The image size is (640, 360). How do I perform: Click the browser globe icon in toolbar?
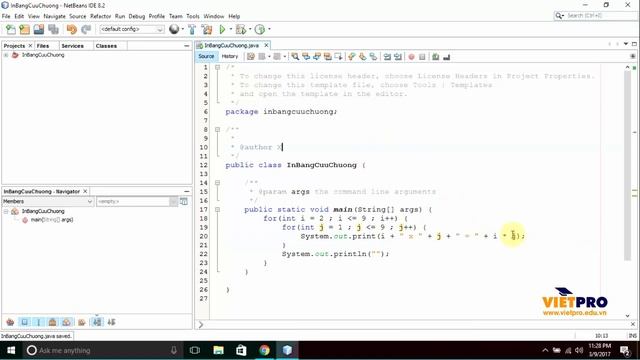[x=174, y=29]
